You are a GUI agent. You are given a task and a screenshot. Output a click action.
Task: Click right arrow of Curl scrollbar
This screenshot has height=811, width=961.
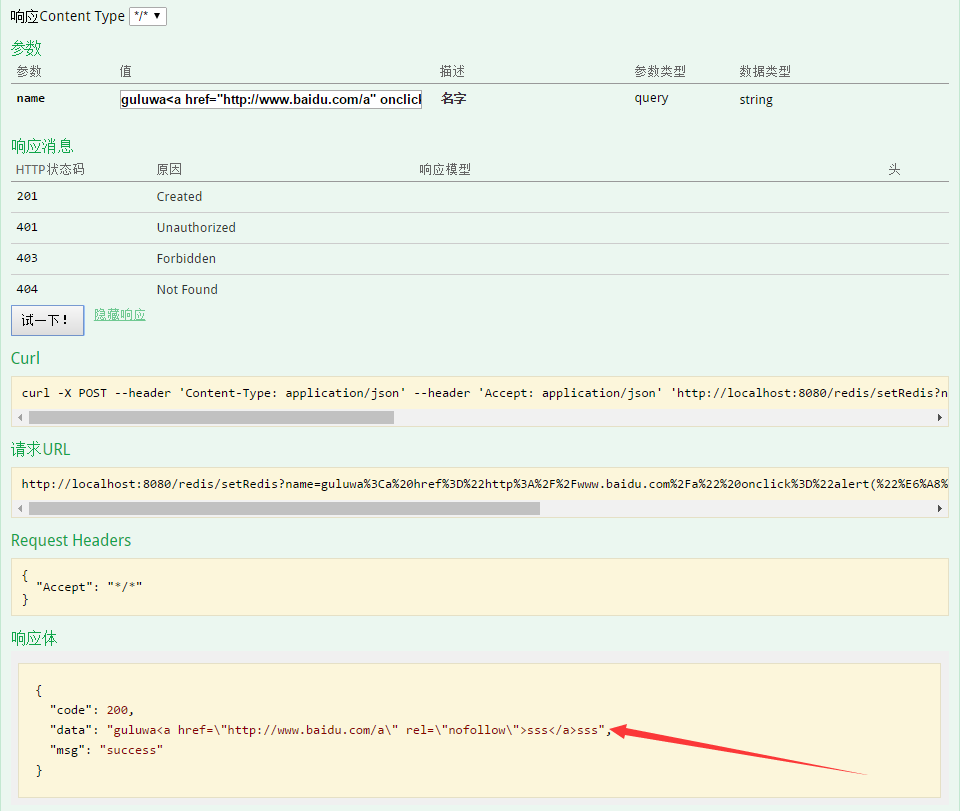(x=940, y=417)
